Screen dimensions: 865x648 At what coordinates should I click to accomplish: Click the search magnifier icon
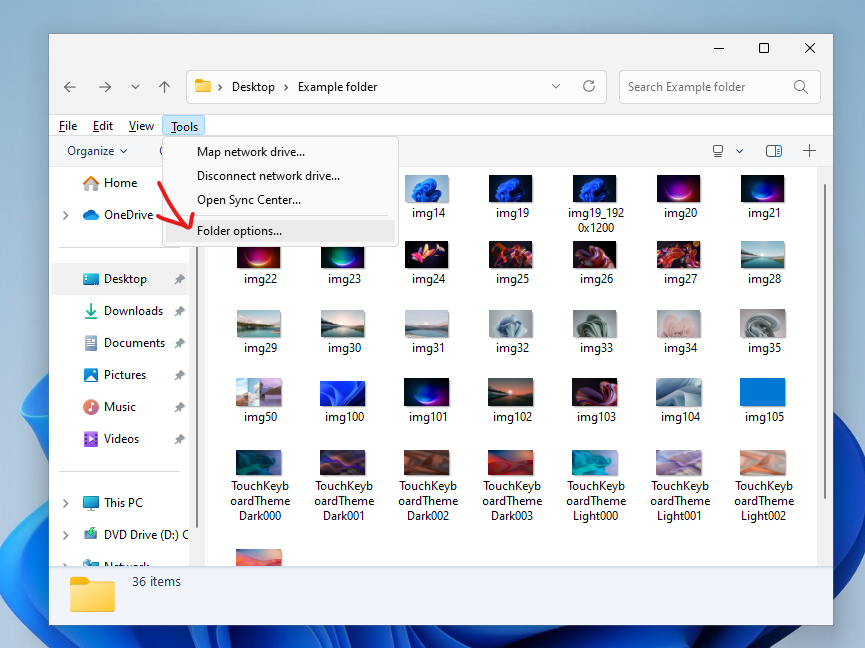(x=800, y=87)
